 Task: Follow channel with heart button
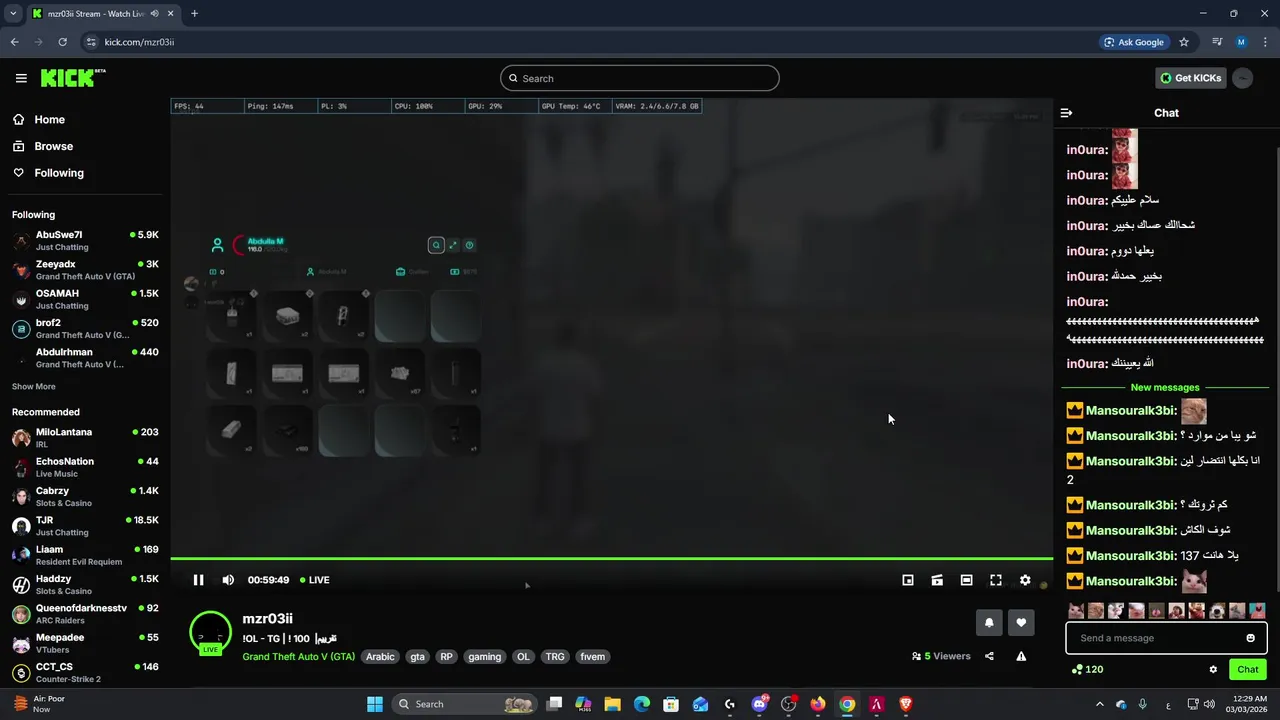pyautogui.click(x=1021, y=622)
